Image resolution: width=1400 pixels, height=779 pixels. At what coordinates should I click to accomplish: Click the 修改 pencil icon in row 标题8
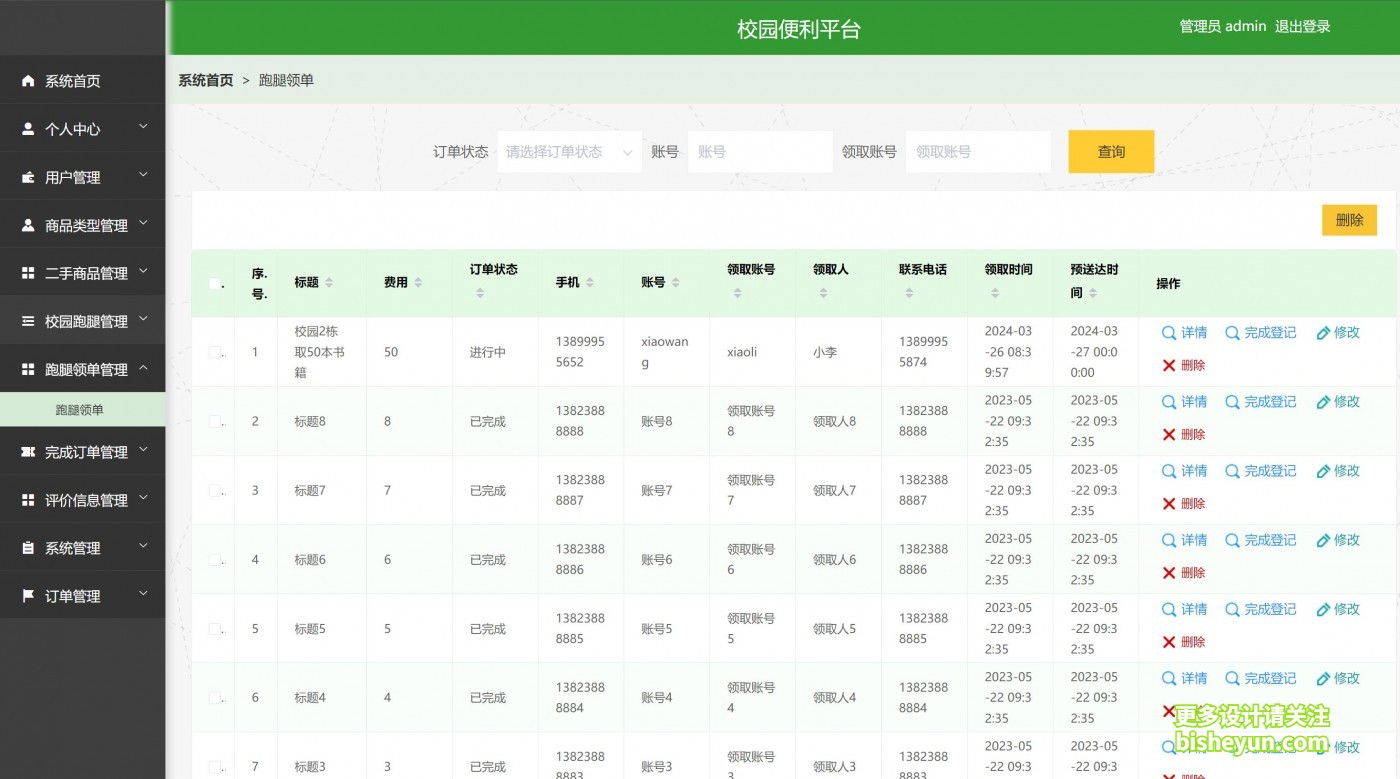(x=1323, y=402)
